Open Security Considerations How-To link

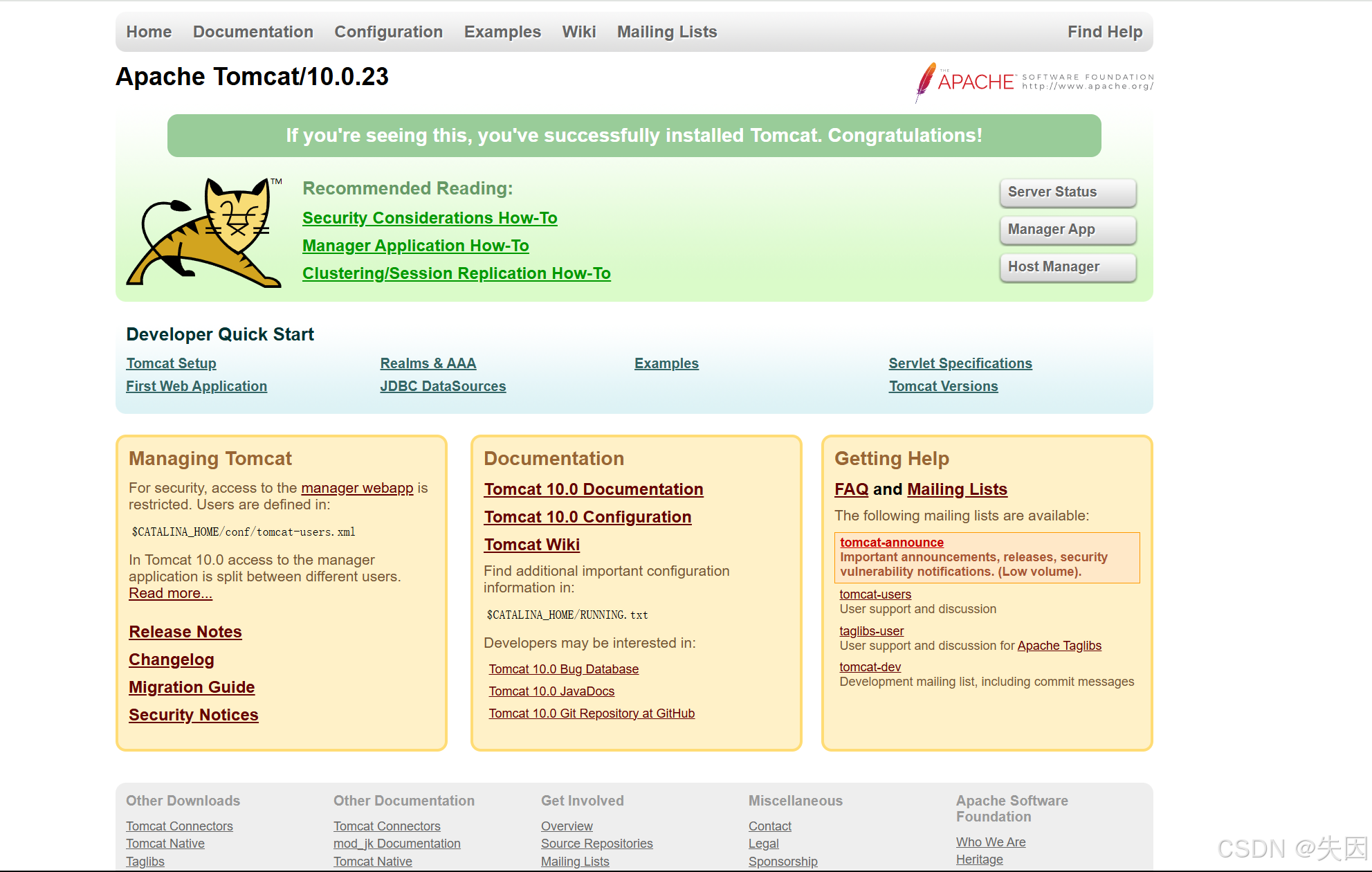click(430, 218)
